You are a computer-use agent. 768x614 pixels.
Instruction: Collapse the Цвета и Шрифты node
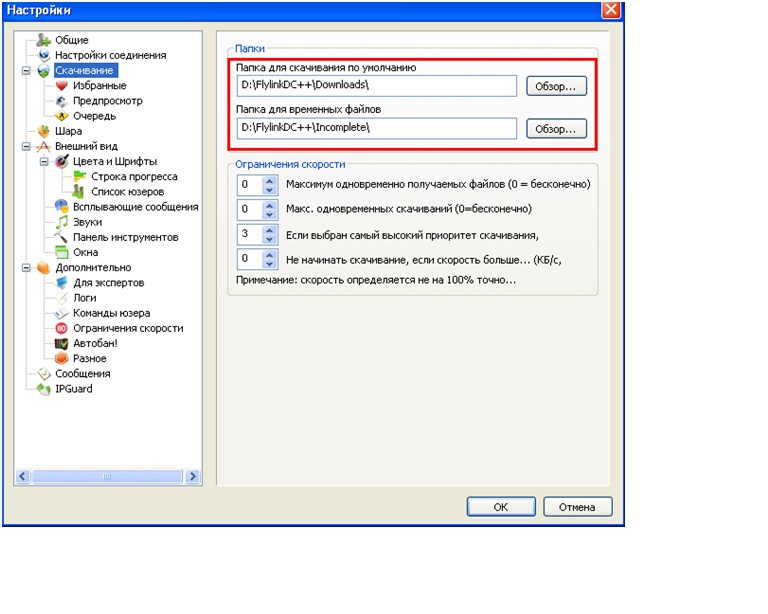pyautogui.click(x=44, y=162)
